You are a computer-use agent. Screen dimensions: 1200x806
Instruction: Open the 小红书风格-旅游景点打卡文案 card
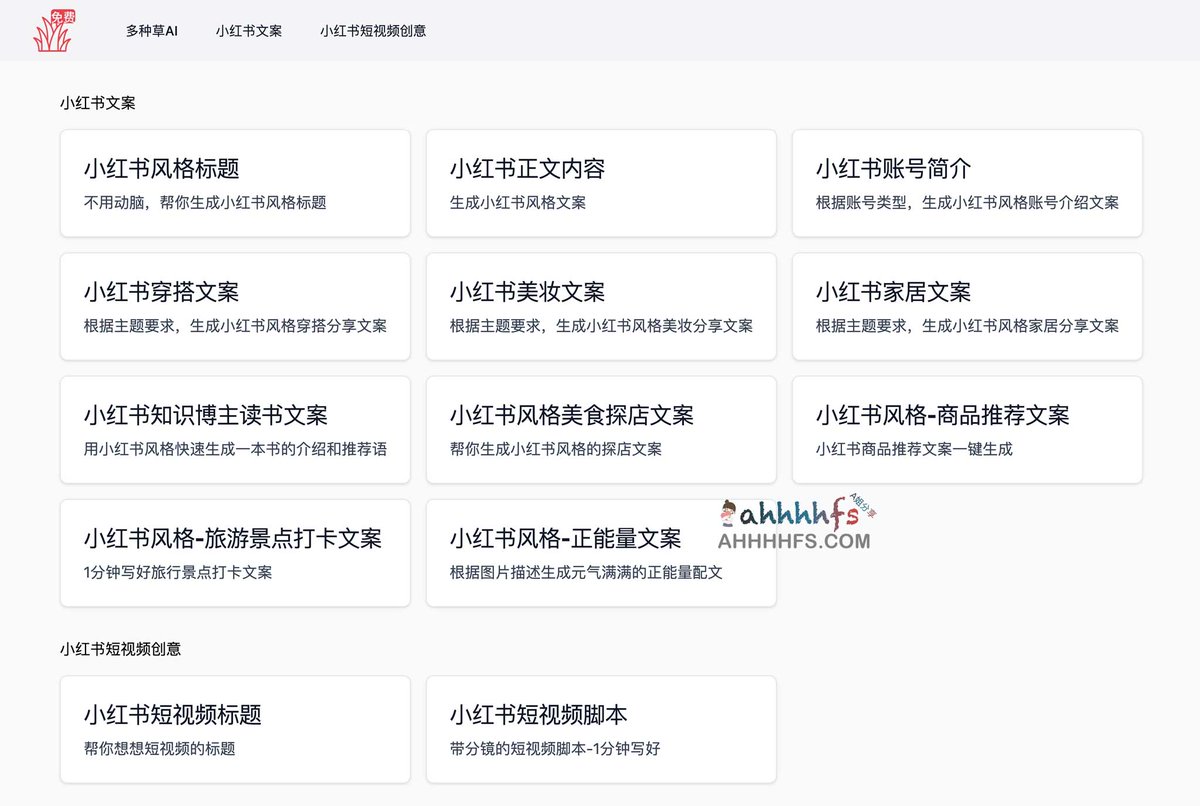tap(235, 553)
